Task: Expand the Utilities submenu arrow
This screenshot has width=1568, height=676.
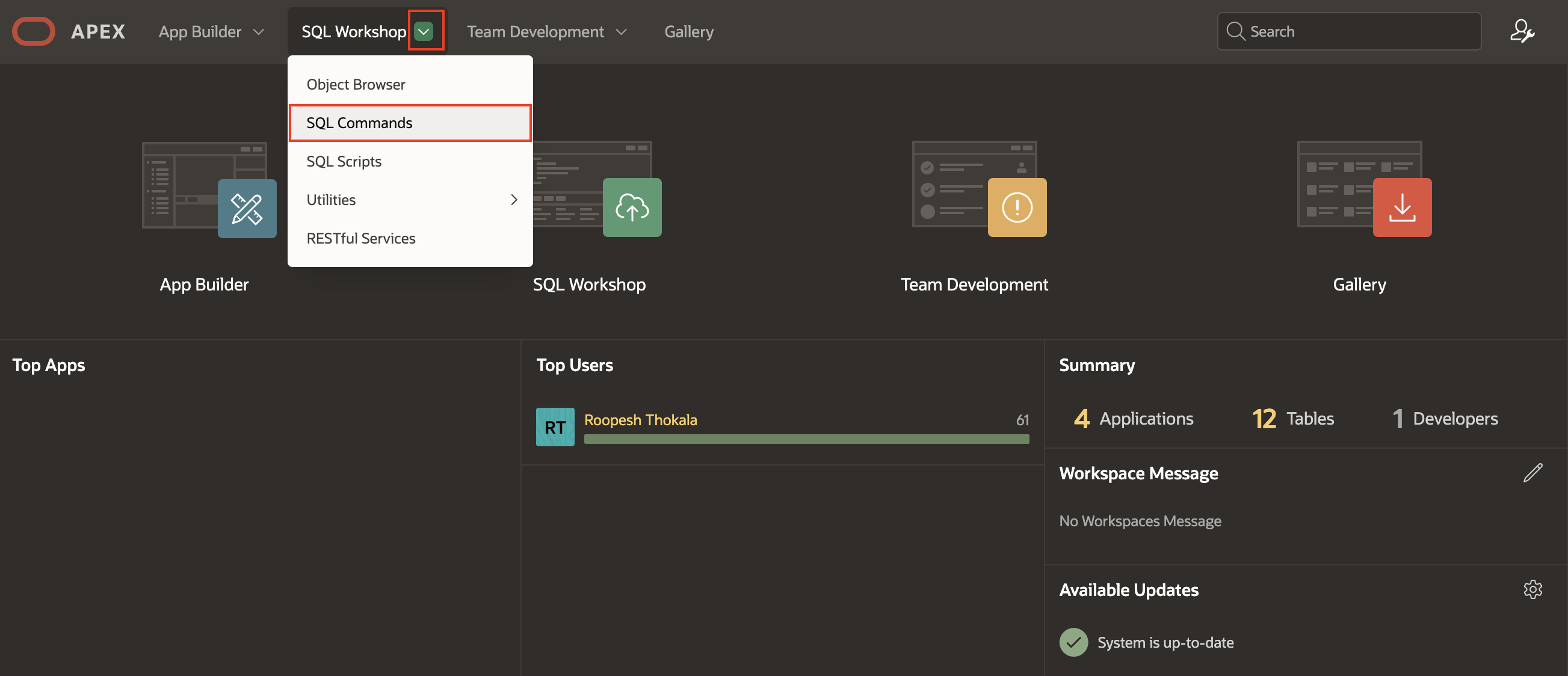Action: click(x=514, y=200)
